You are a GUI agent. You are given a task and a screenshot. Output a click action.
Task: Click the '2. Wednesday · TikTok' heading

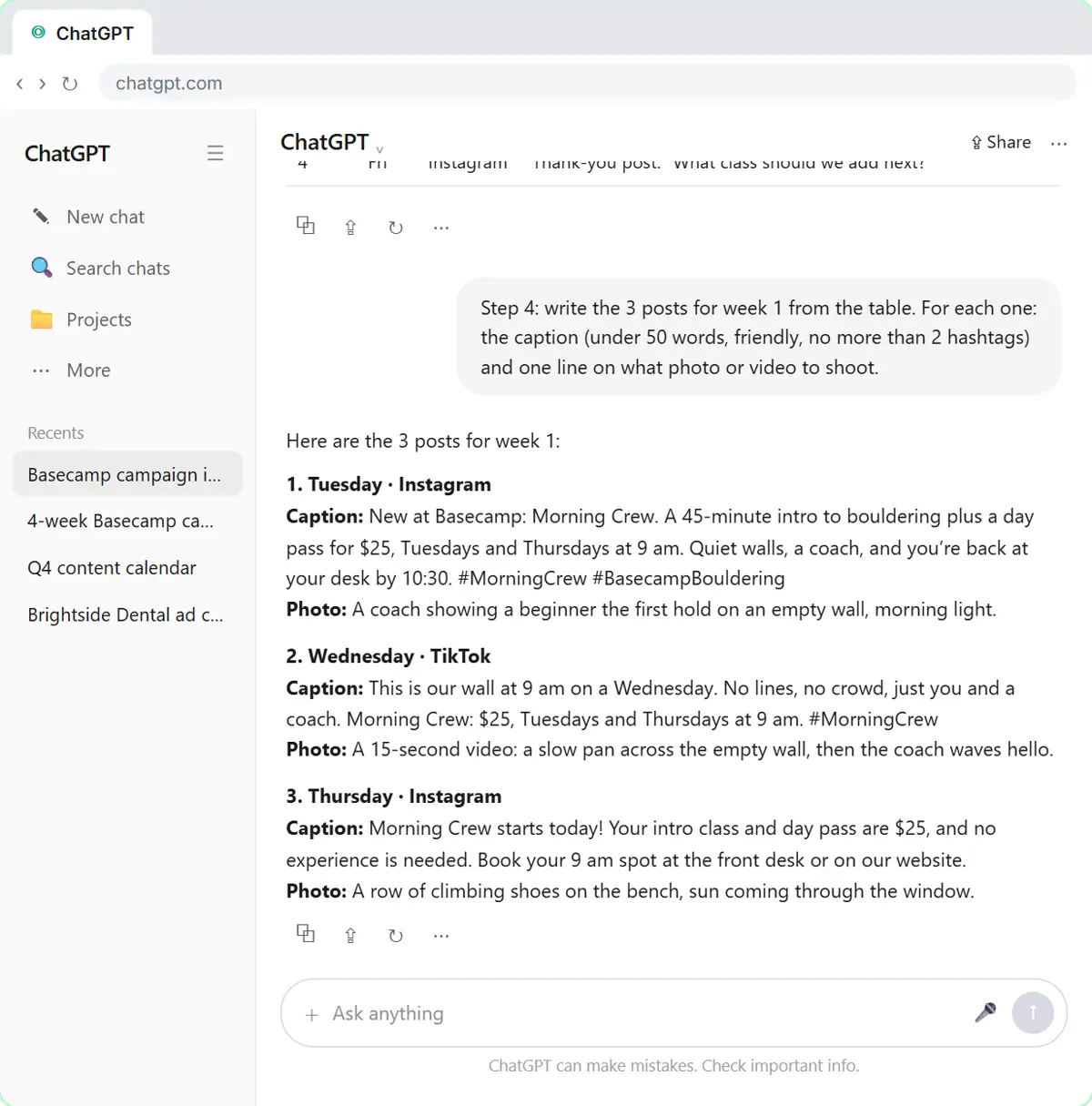pos(389,656)
